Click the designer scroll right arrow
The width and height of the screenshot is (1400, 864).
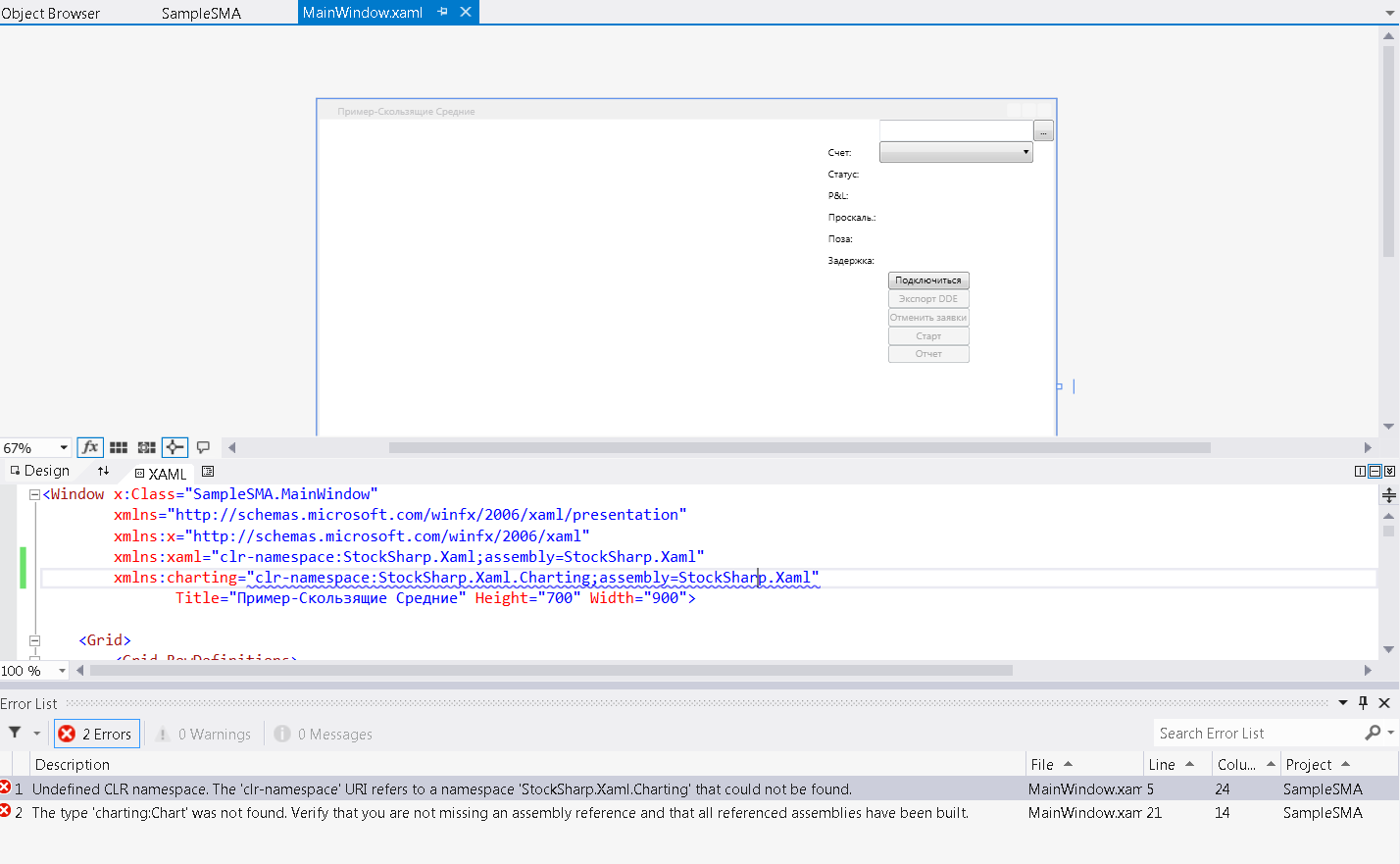pos(1368,447)
